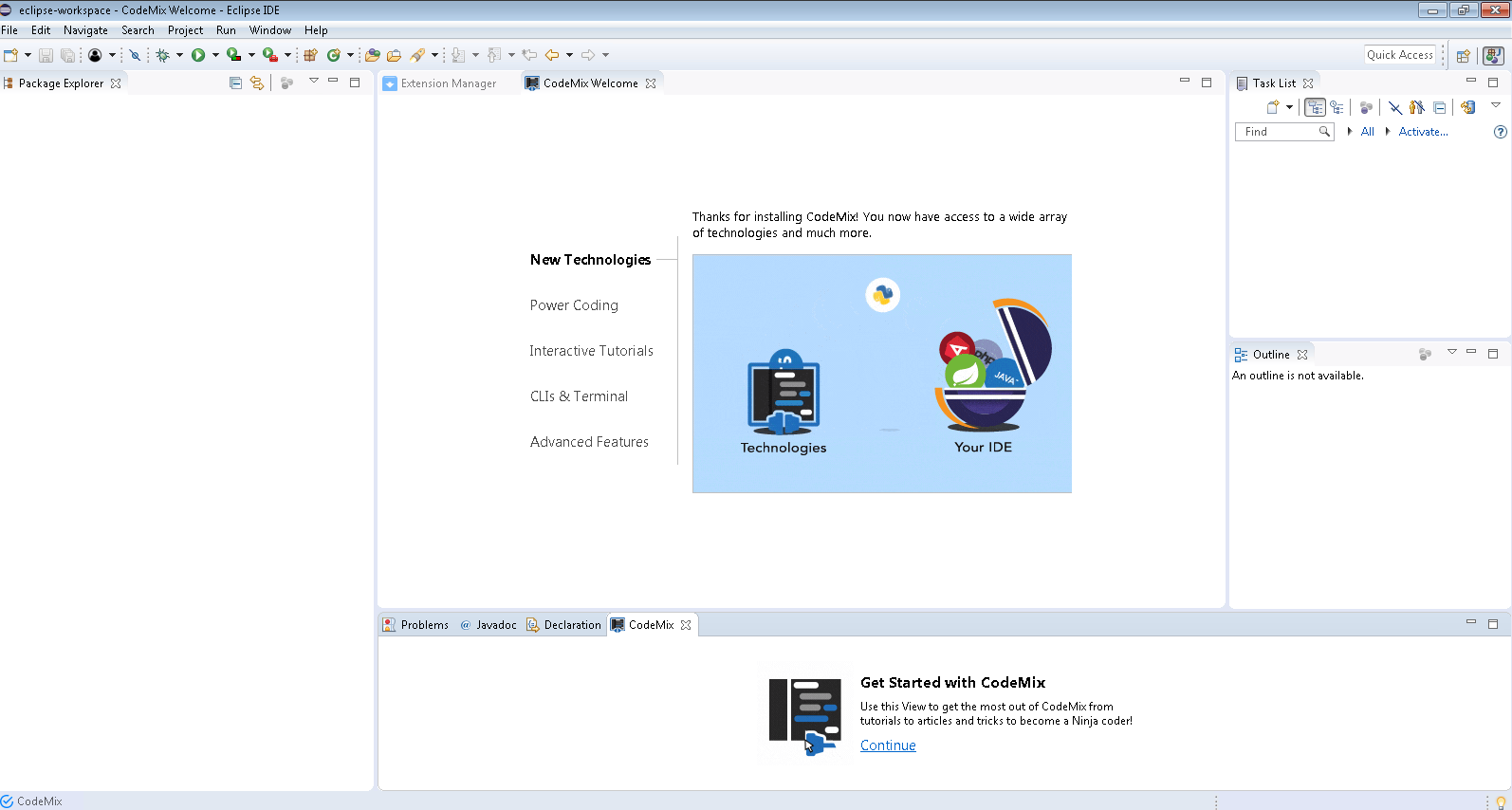The height and width of the screenshot is (810, 1512).
Task: Click the Debug bug icon in toolbar
Action: (x=163, y=55)
